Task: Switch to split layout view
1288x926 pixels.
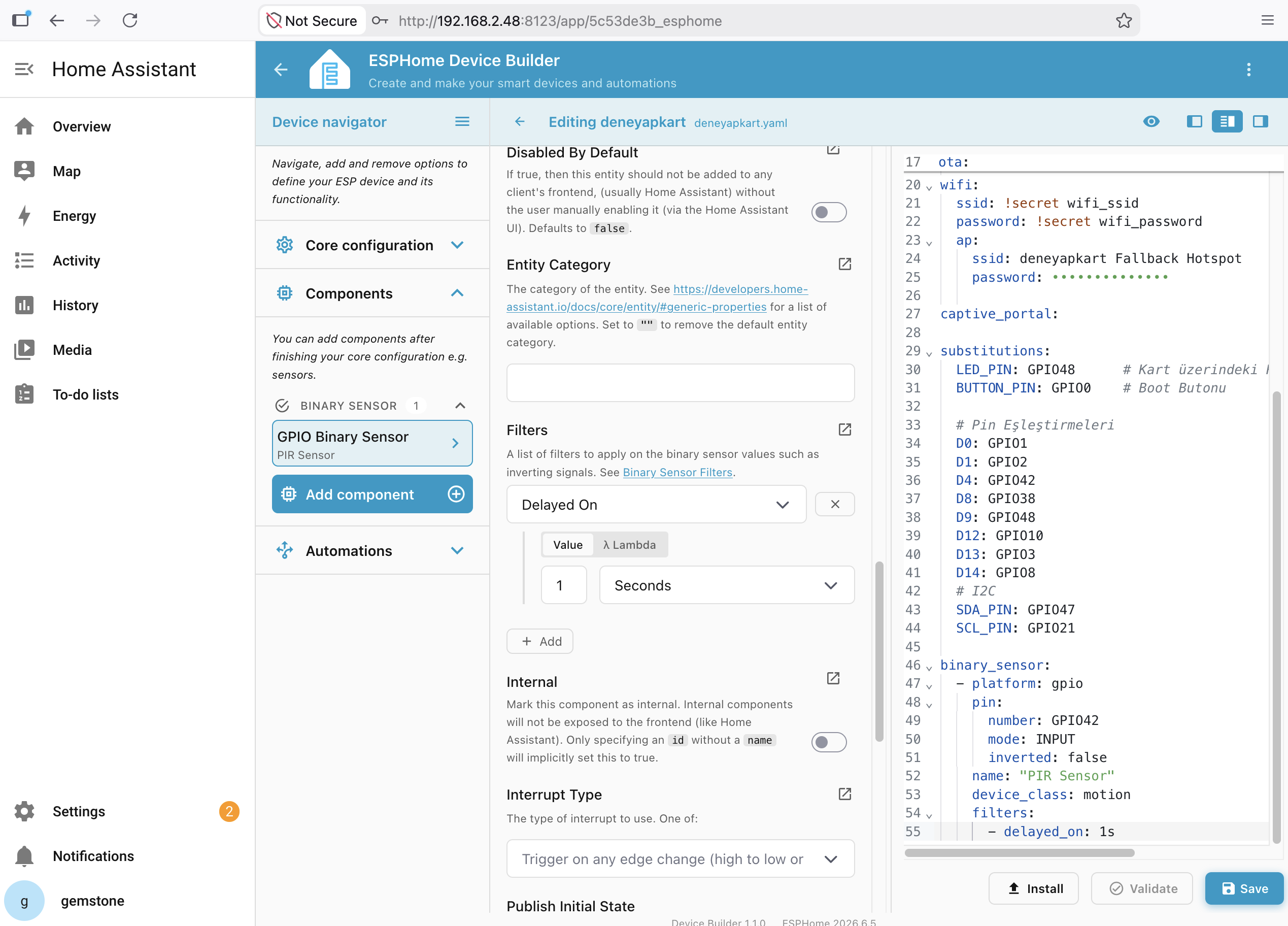Action: tap(1227, 121)
